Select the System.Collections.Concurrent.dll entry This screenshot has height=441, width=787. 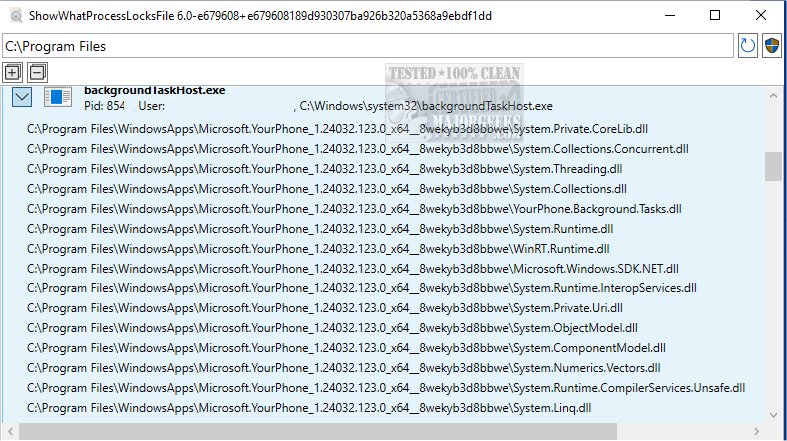357,148
